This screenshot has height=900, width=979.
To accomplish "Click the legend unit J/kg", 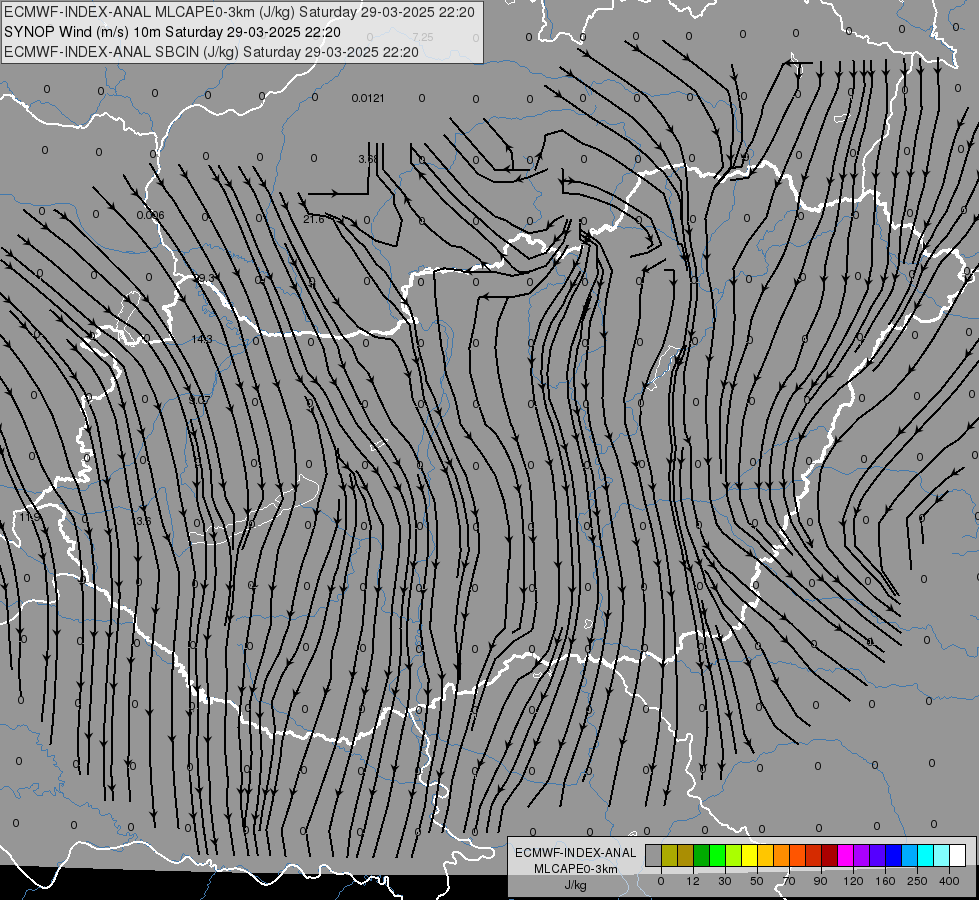I will 575,884.
